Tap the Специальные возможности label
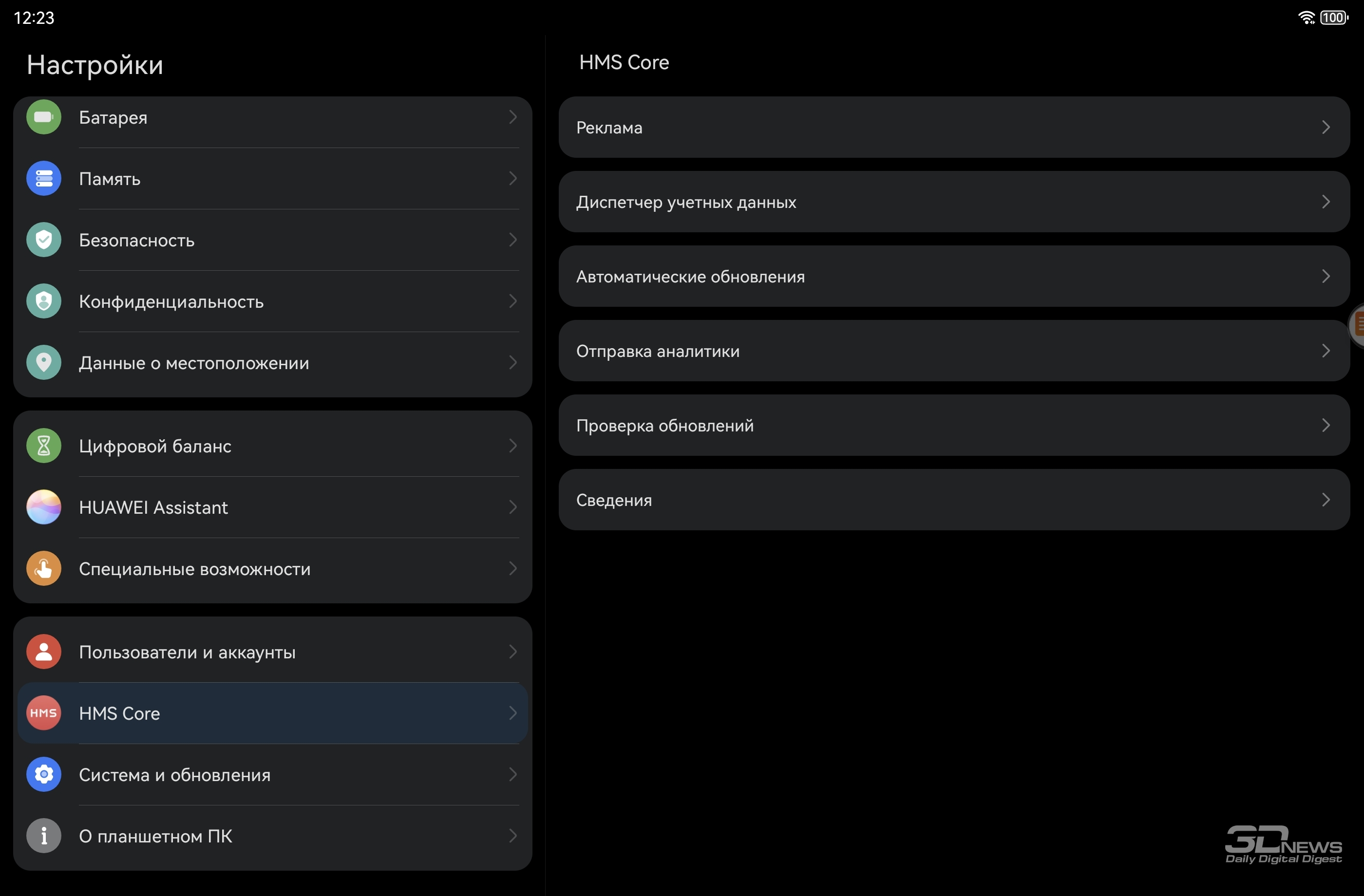1364x896 pixels. pyautogui.click(x=195, y=569)
